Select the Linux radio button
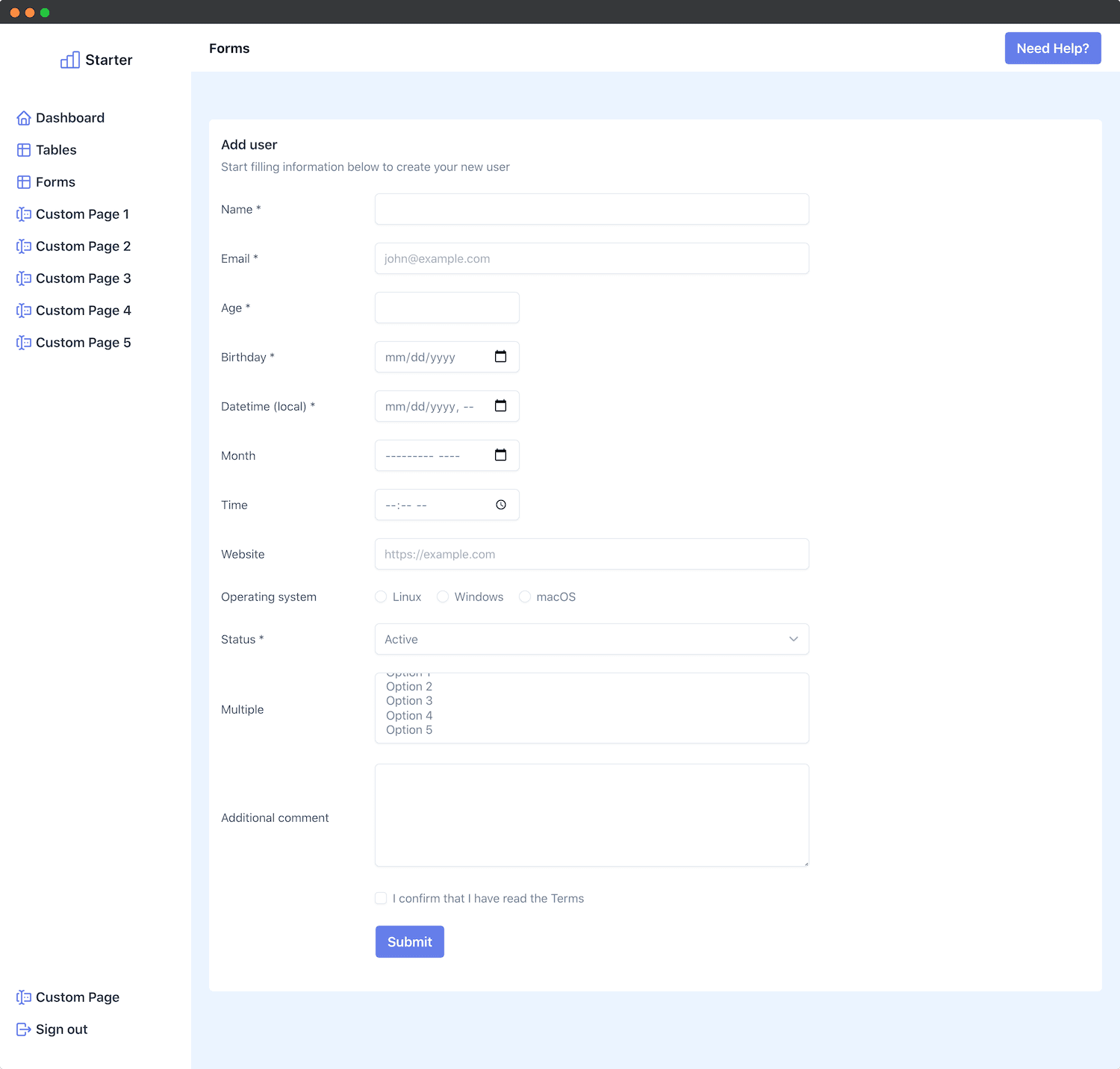 click(x=381, y=596)
